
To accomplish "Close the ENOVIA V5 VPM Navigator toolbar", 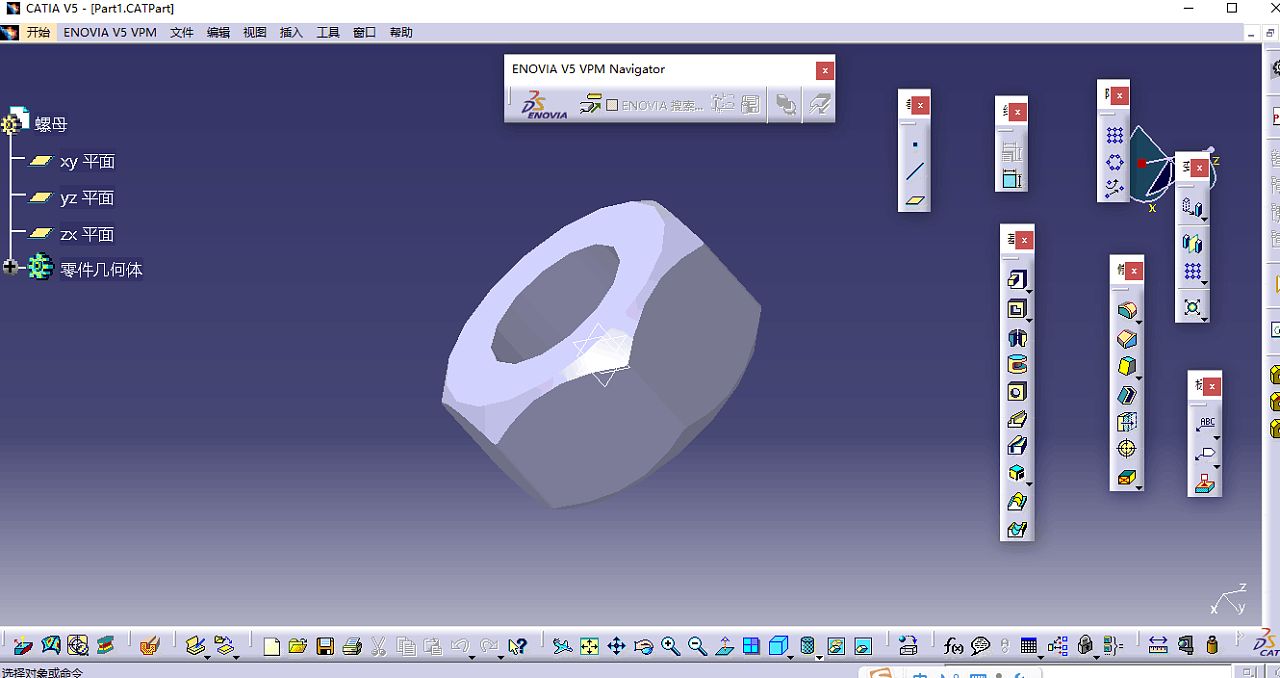I will click(x=824, y=70).
